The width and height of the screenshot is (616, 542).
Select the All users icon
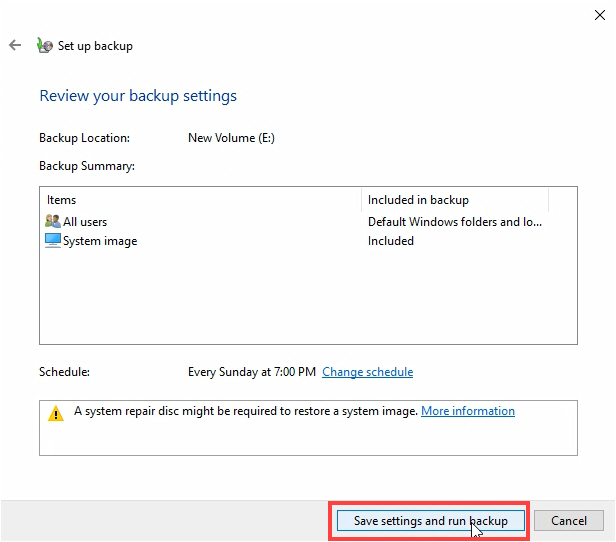tap(53, 221)
